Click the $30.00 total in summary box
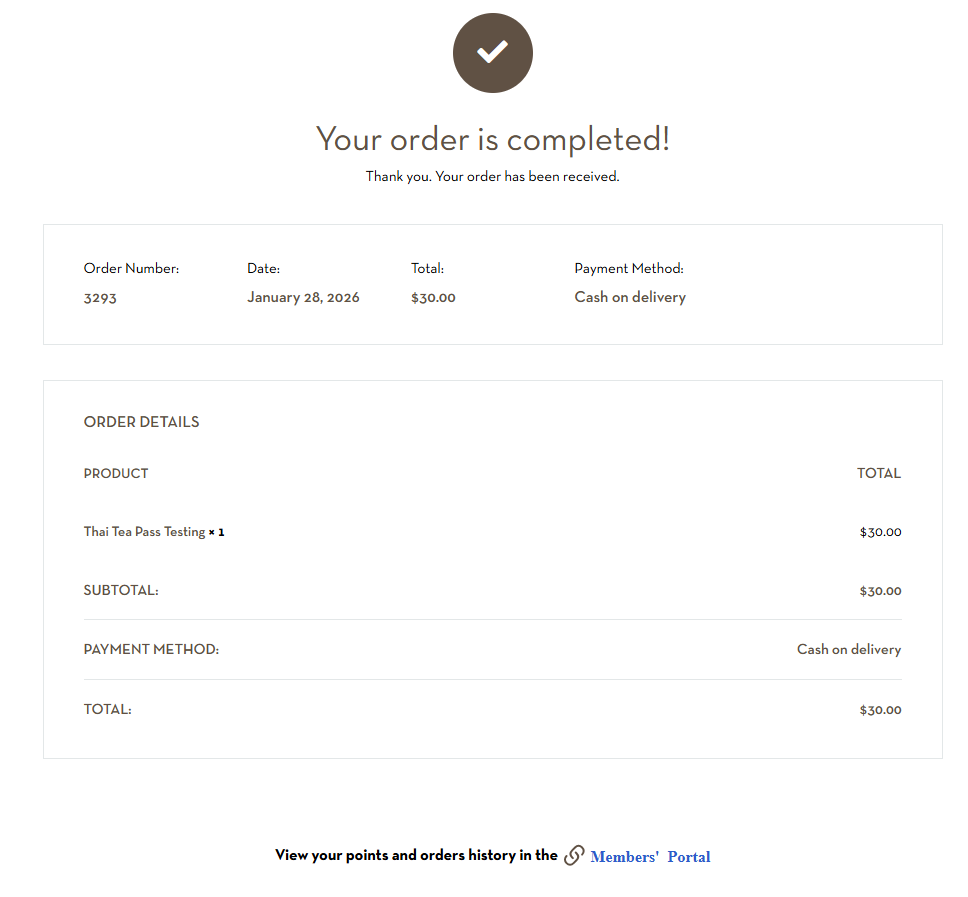The image size is (968, 897). [x=433, y=298]
